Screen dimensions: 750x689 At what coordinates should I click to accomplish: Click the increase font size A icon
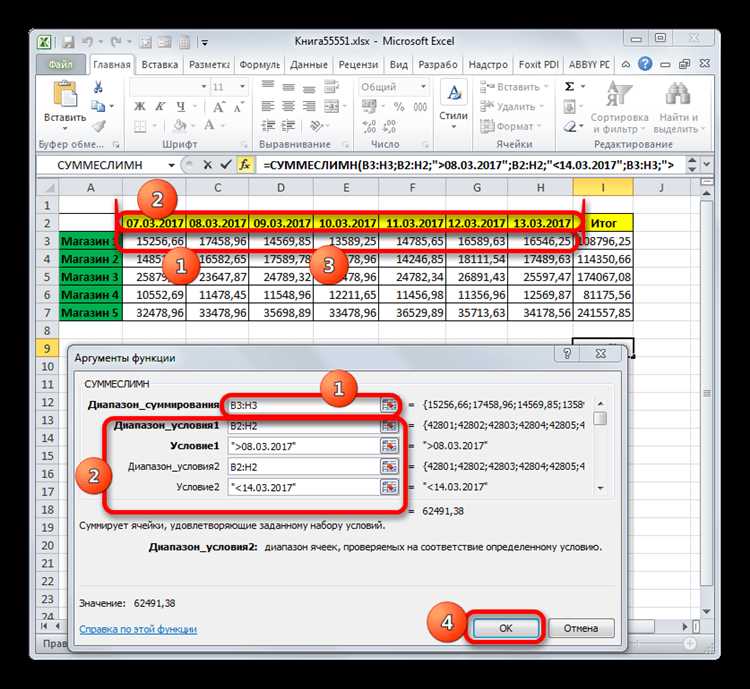tap(218, 106)
